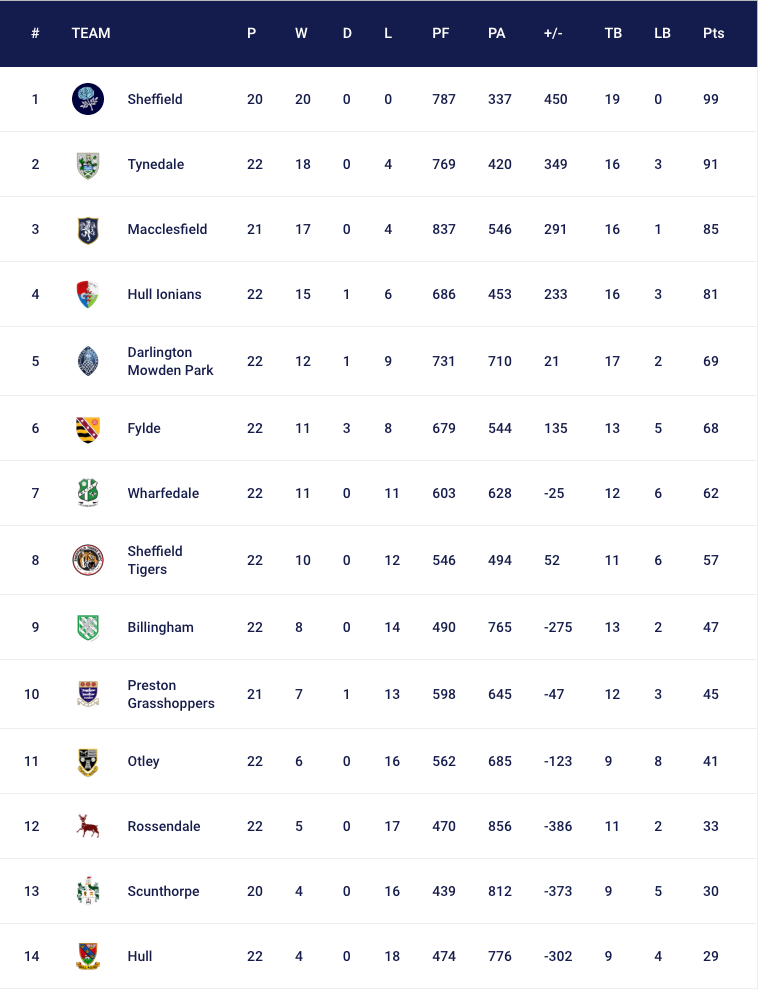Viewport: 760px width, 990px height.
Task: Click the Tynedale club crest icon
Action: point(88,165)
